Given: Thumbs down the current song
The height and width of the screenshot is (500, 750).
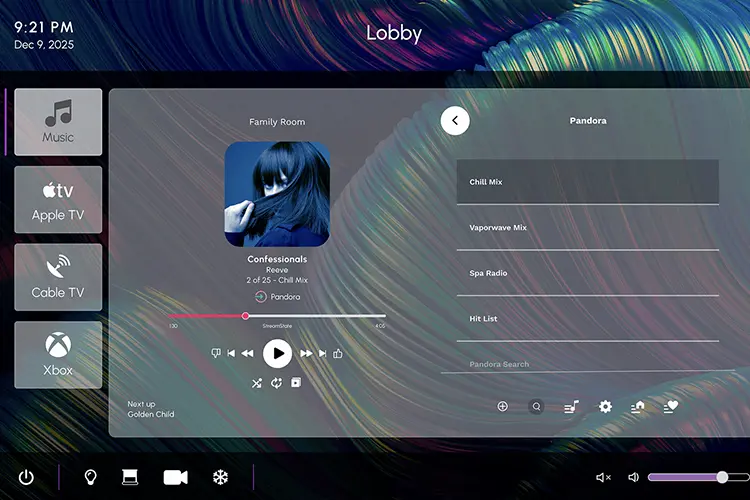Looking at the screenshot, I should (x=216, y=353).
